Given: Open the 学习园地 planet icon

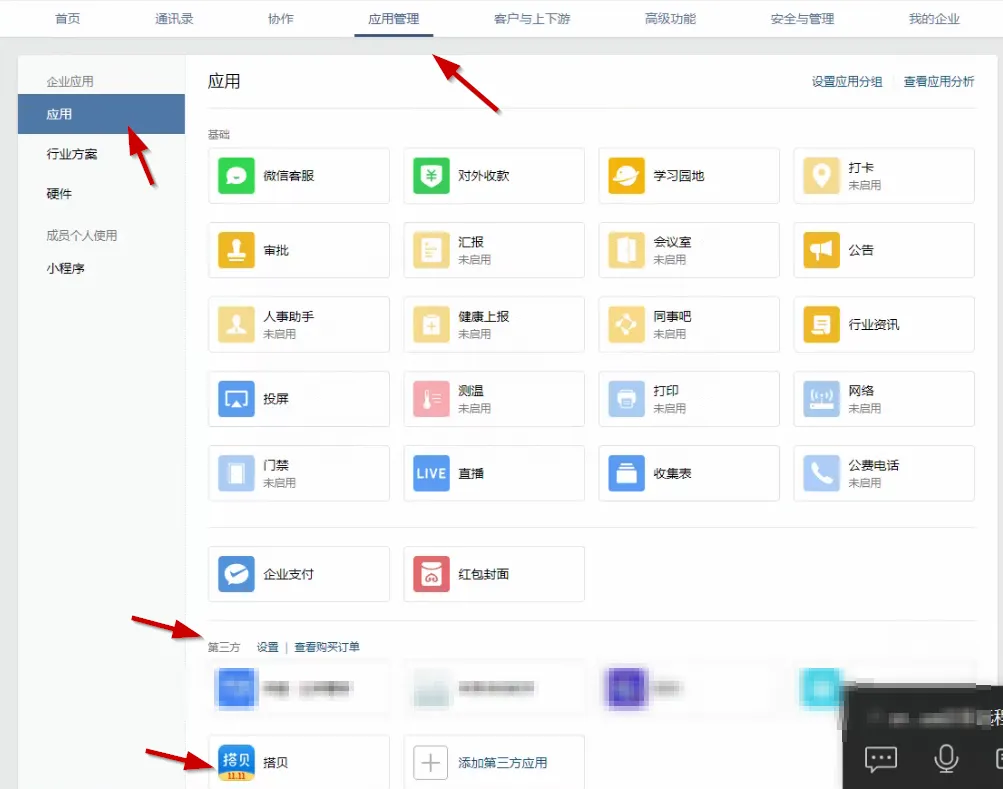Looking at the screenshot, I should (x=627, y=176).
